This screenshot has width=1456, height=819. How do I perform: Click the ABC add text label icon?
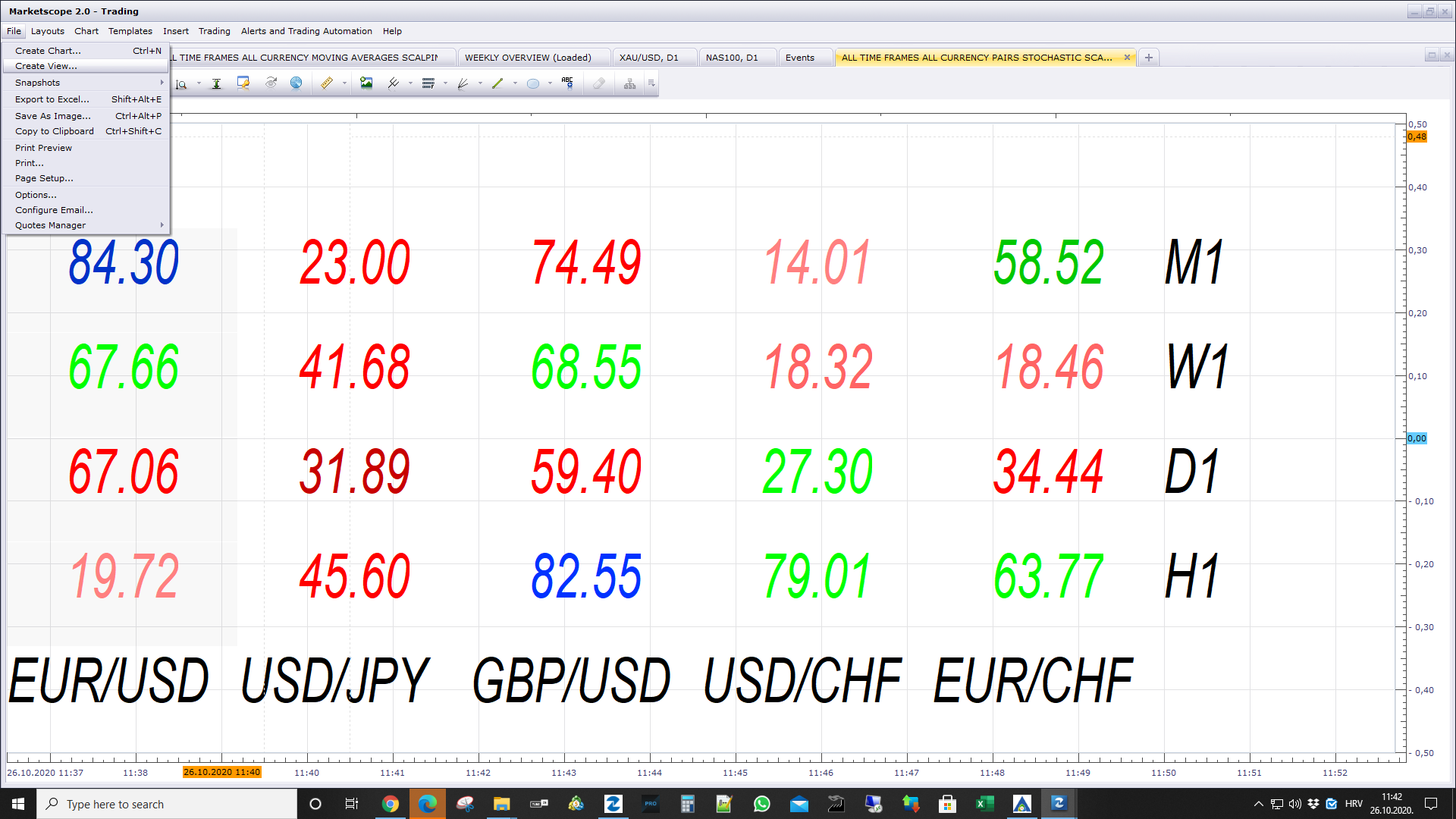point(567,83)
